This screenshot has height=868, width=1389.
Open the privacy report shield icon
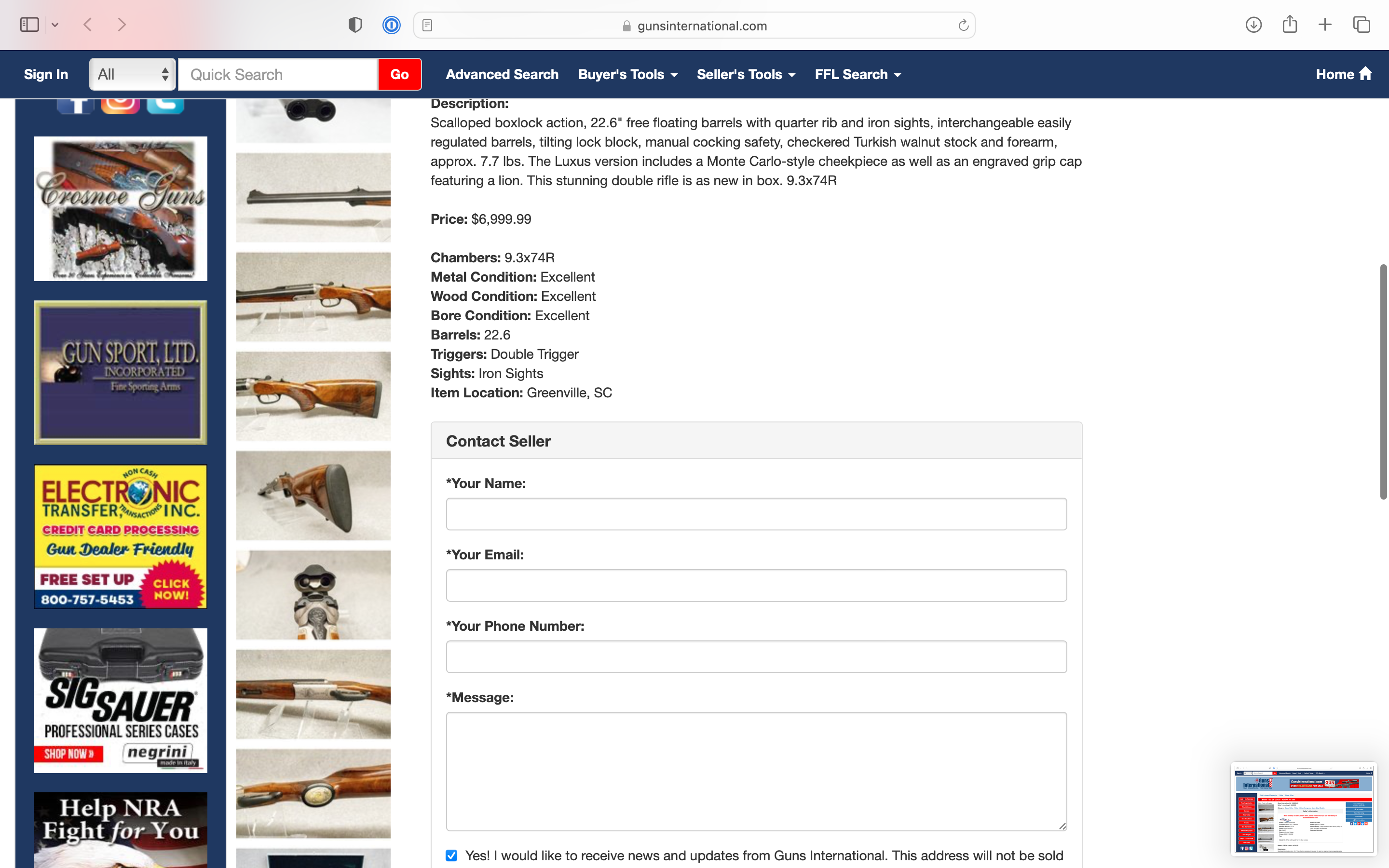(355, 25)
